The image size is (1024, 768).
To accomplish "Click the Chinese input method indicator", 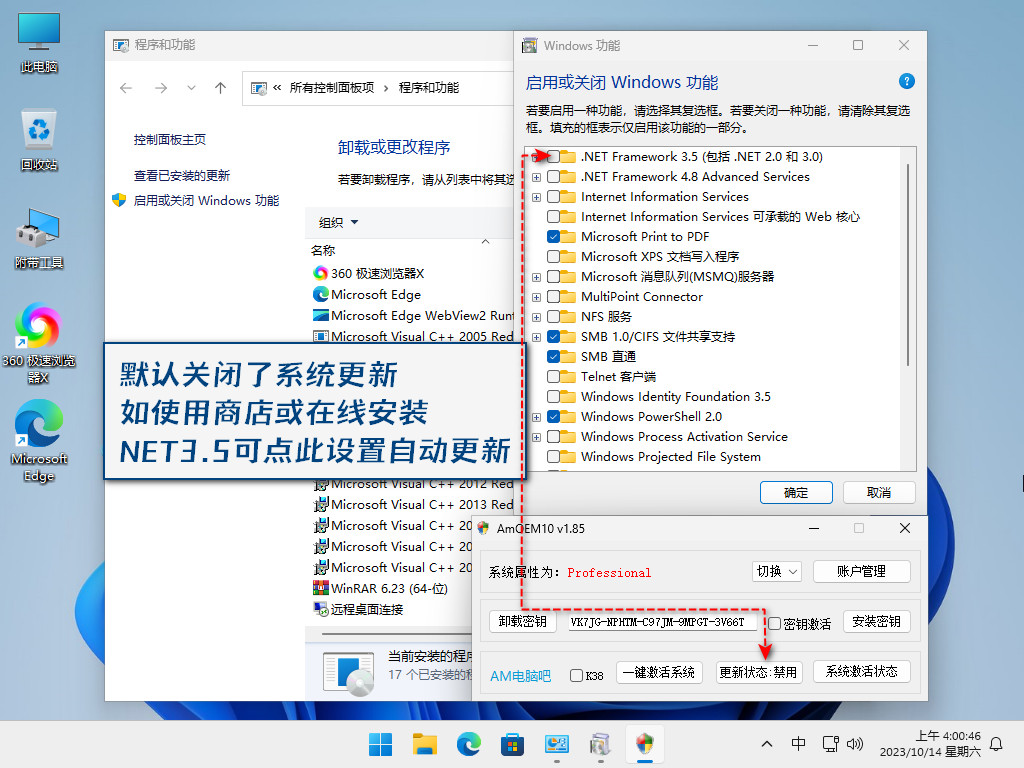I will click(798, 744).
